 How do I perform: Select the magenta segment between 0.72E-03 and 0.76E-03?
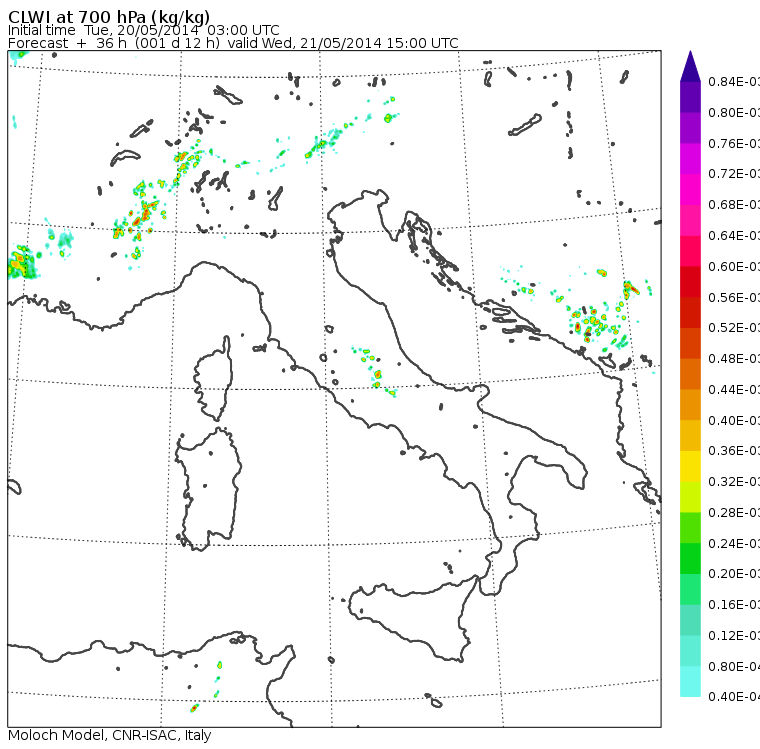(x=690, y=159)
